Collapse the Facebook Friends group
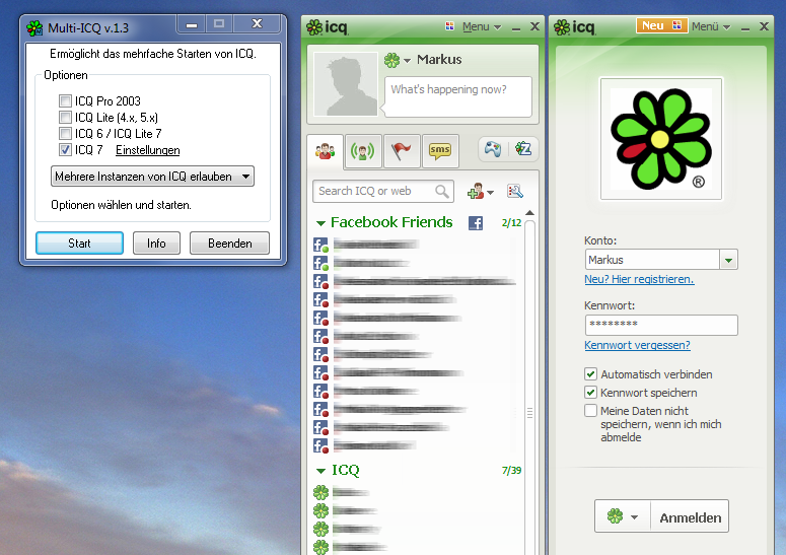The height and width of the screenshot is (555, 786). pos(321,223)
